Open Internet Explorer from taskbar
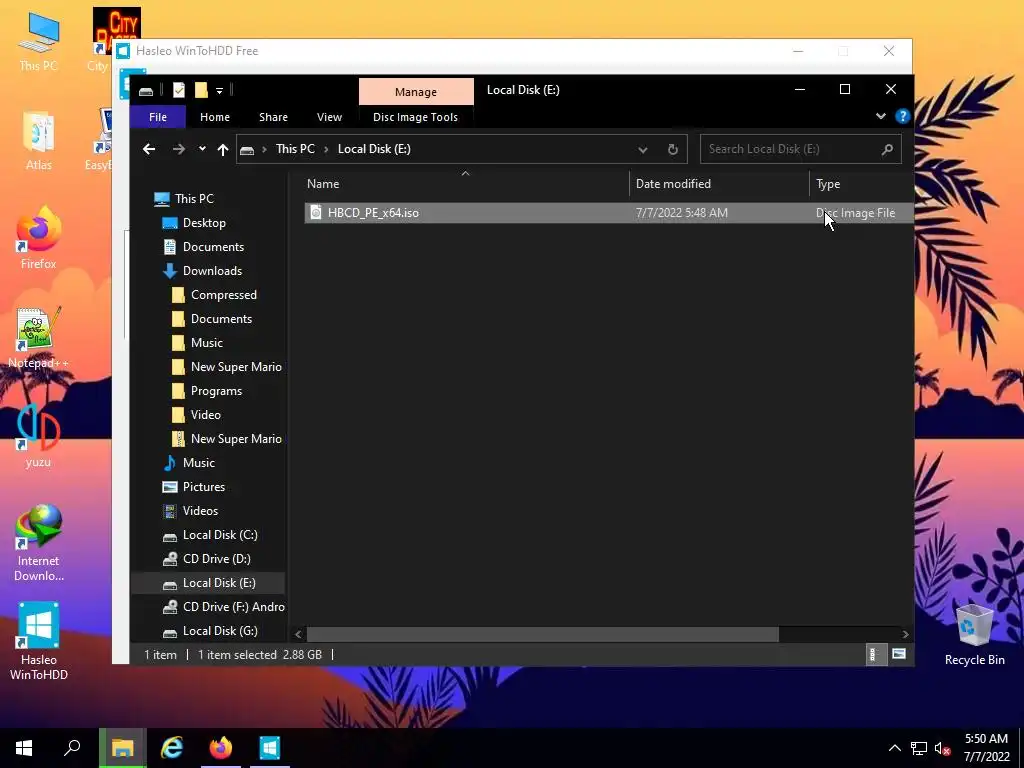 pyautogui.click(x=171, y=748)
